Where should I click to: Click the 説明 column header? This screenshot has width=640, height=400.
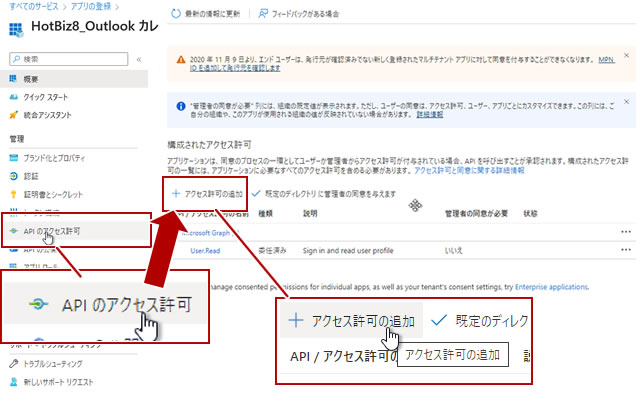pos(310,213)
